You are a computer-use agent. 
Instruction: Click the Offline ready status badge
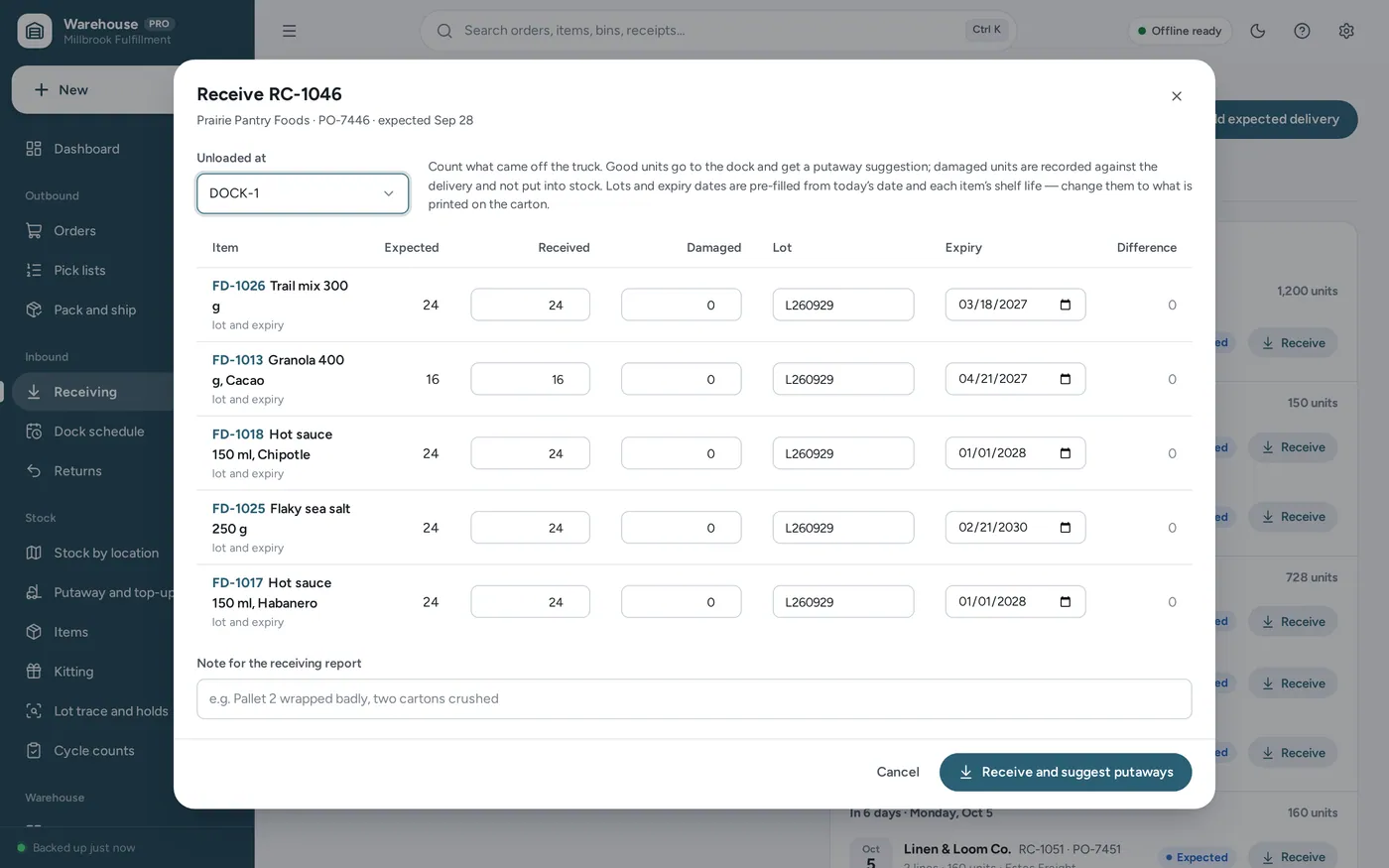click(x=1180, y=31)
